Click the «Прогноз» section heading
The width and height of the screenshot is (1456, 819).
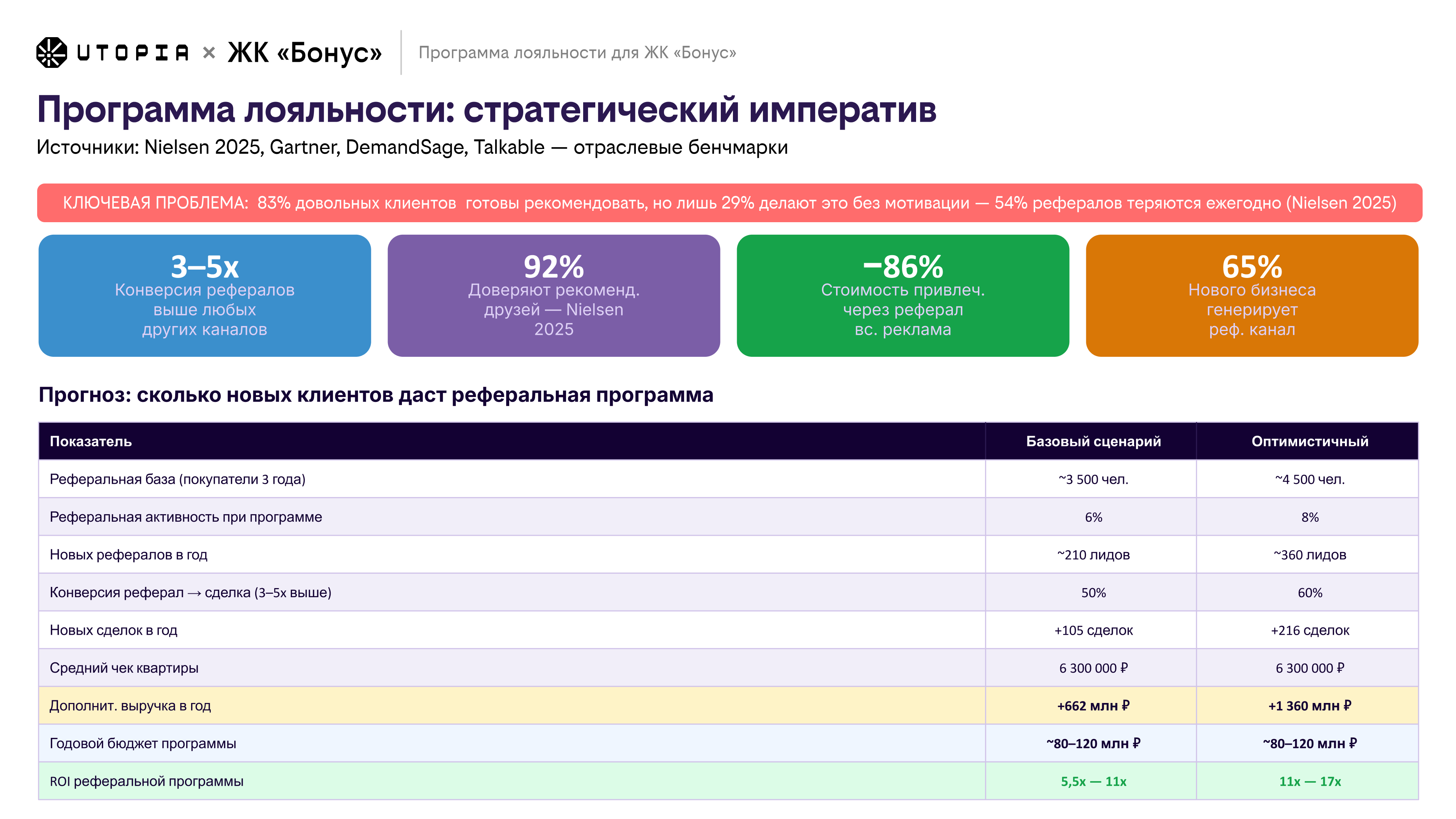point(377,395)
